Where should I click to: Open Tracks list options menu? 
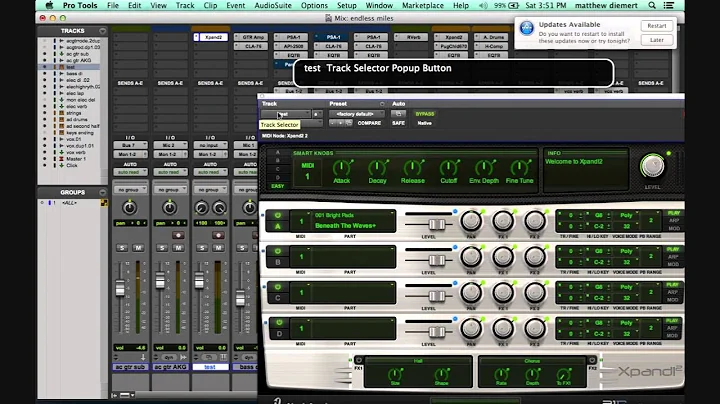click(102, 31)
